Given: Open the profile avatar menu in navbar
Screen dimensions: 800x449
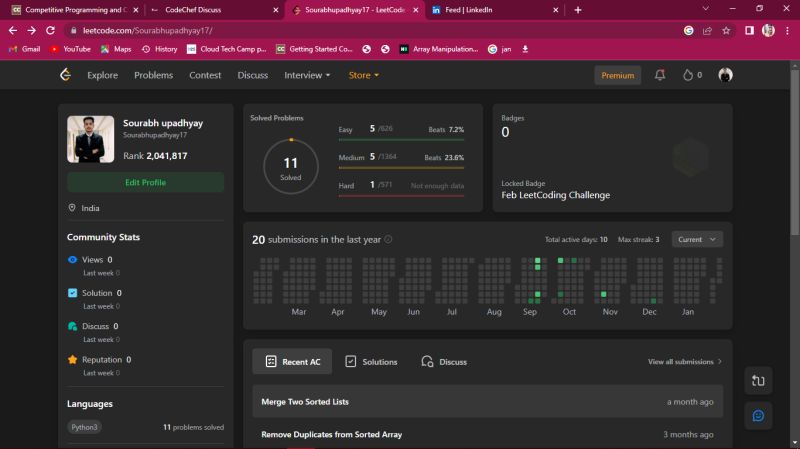Looking at the screenshot, I should click(725, 75).
